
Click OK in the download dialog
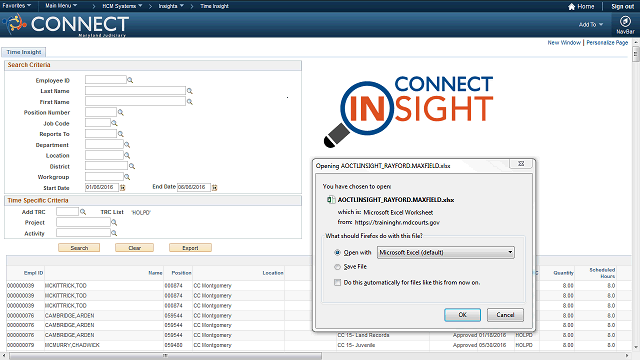pos(462,315)
